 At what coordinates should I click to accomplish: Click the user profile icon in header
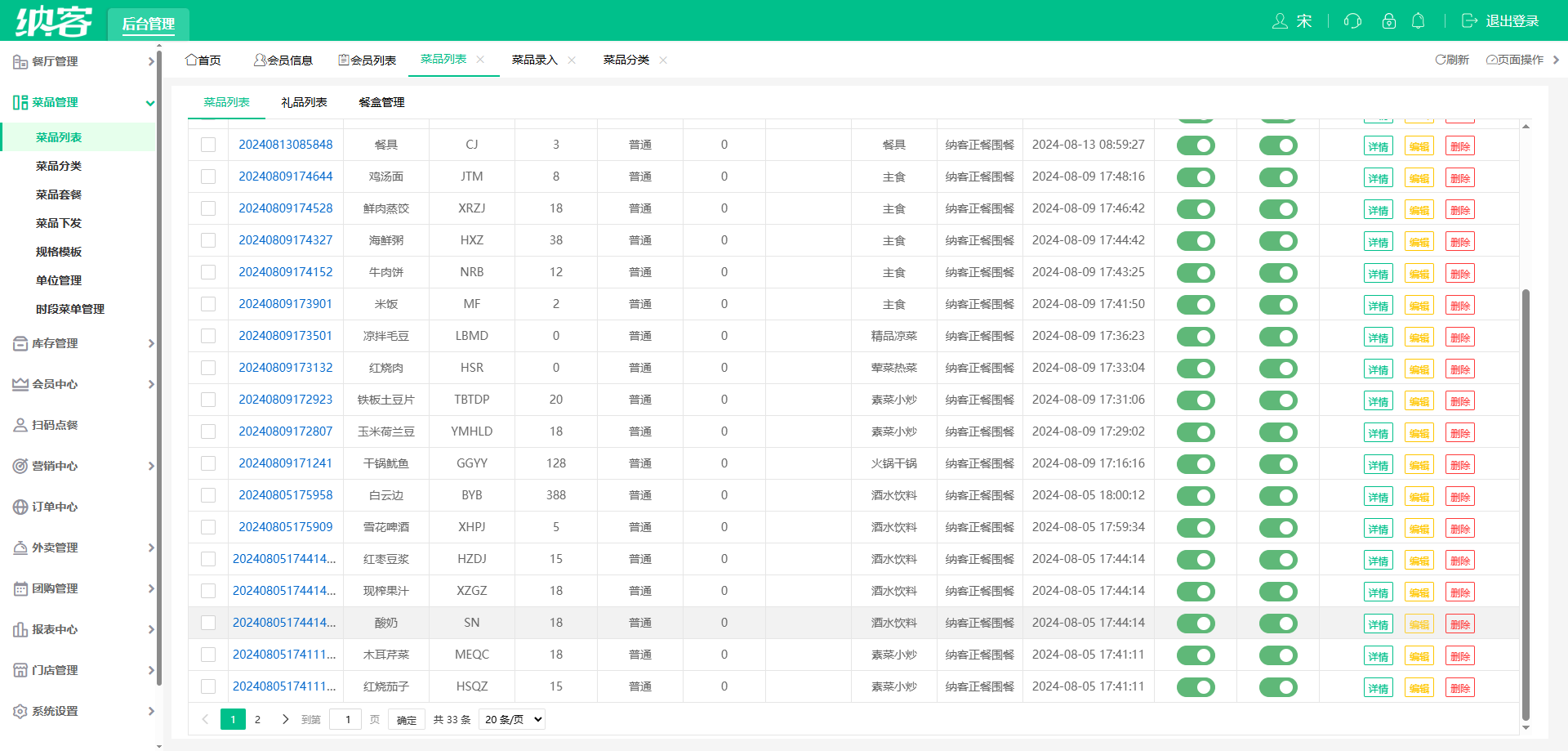point(1280,21)
